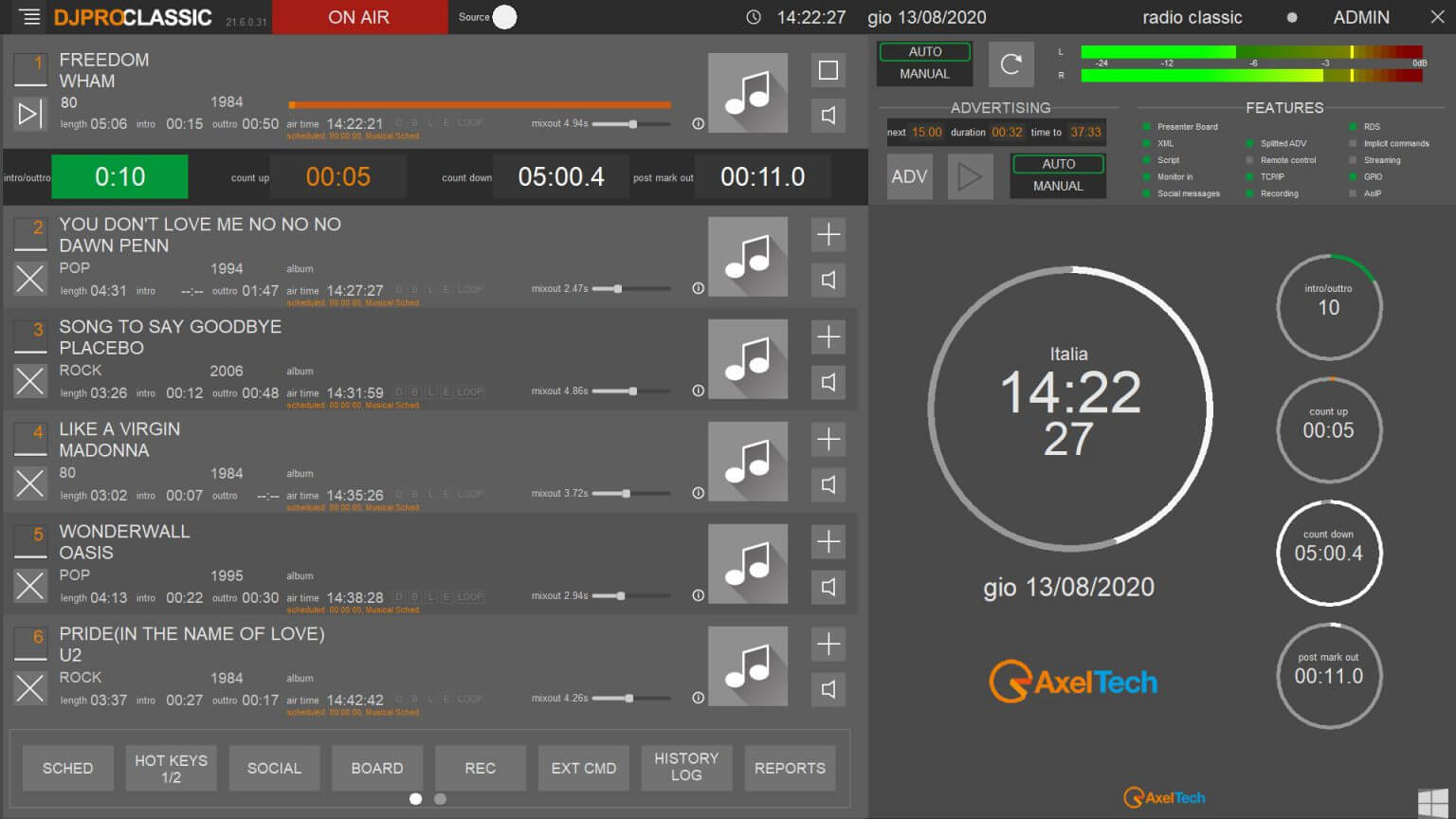
Task: Switch to HISTORY LOG
Action: point(685,768)
